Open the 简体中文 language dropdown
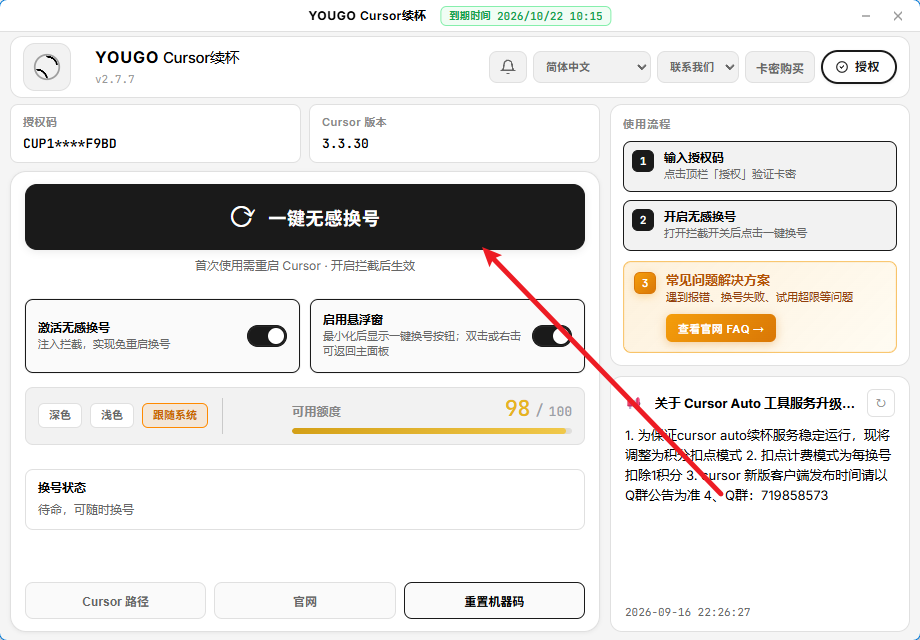Image resolution: width=920 pixels, height=640 pixels. point(591,67)
